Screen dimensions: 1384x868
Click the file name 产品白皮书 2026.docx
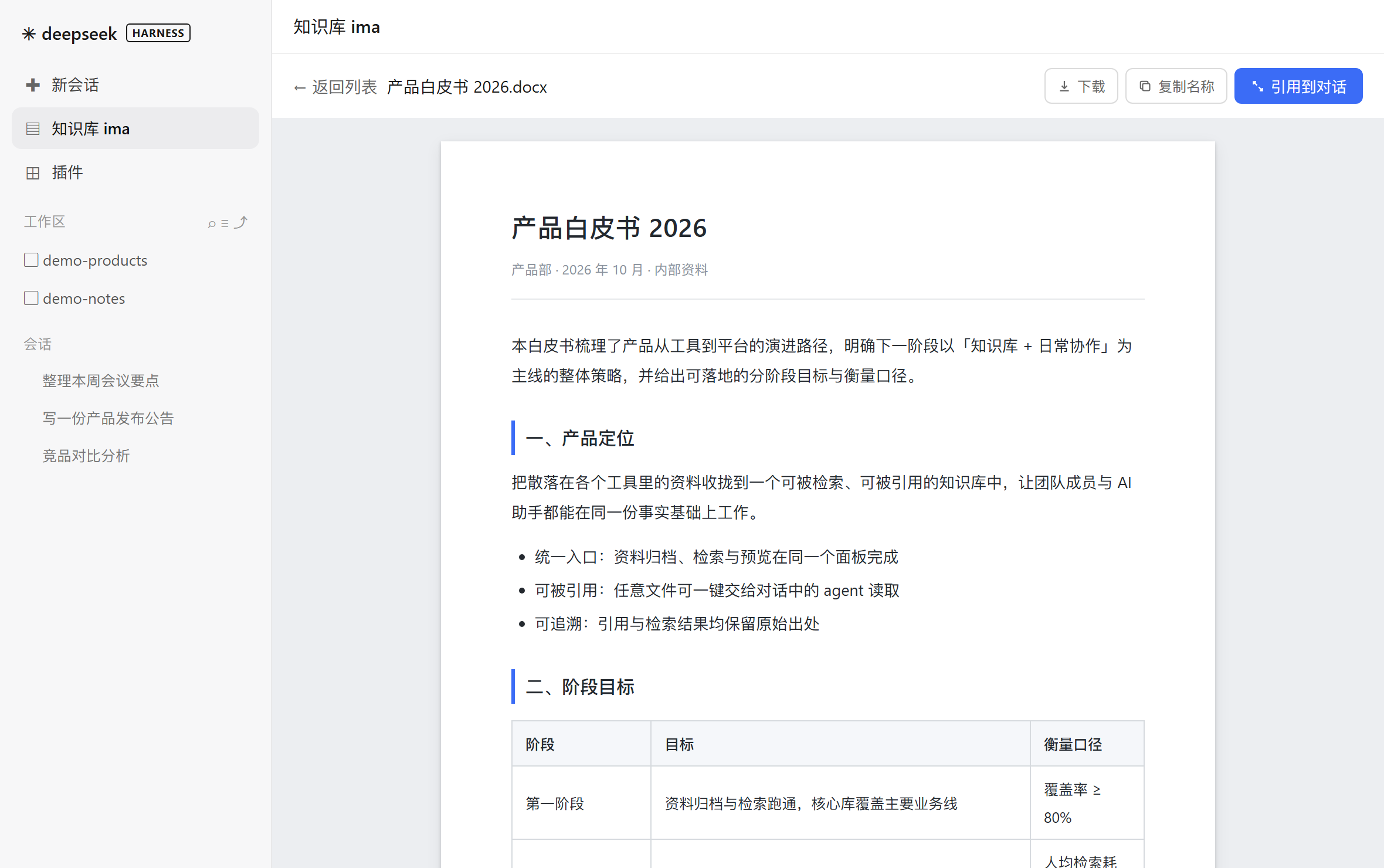[x=467, y=87]
